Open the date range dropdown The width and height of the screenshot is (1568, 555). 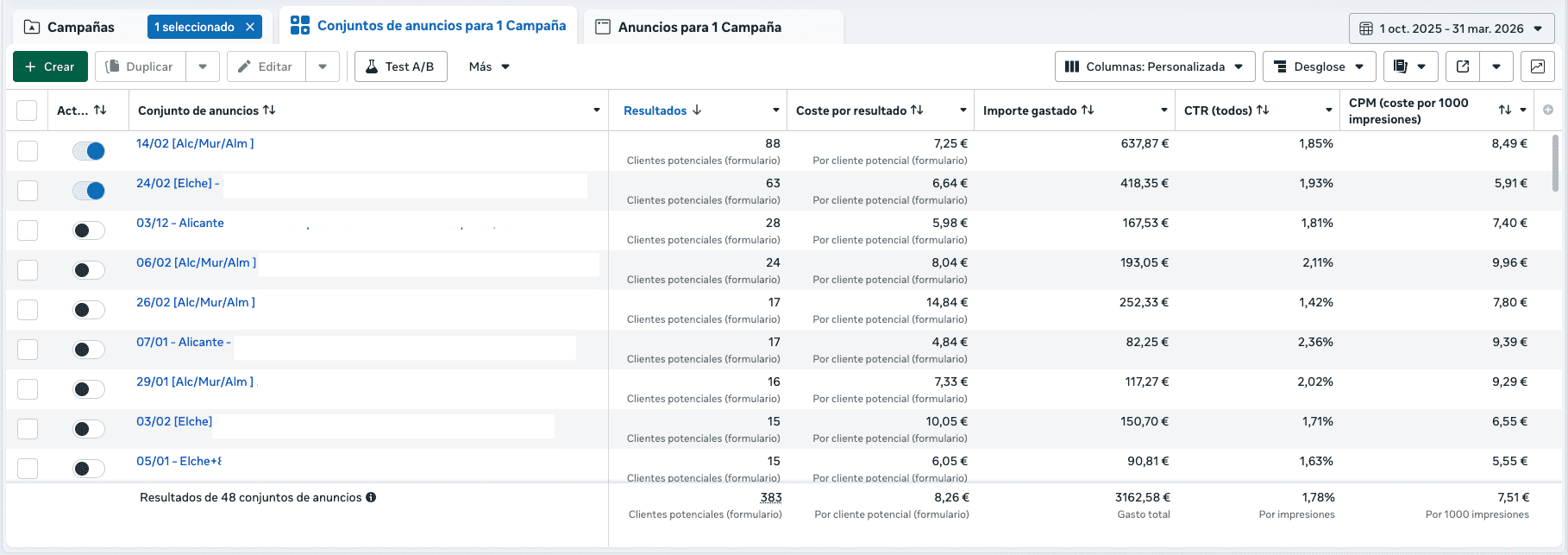click(1452, 28)
